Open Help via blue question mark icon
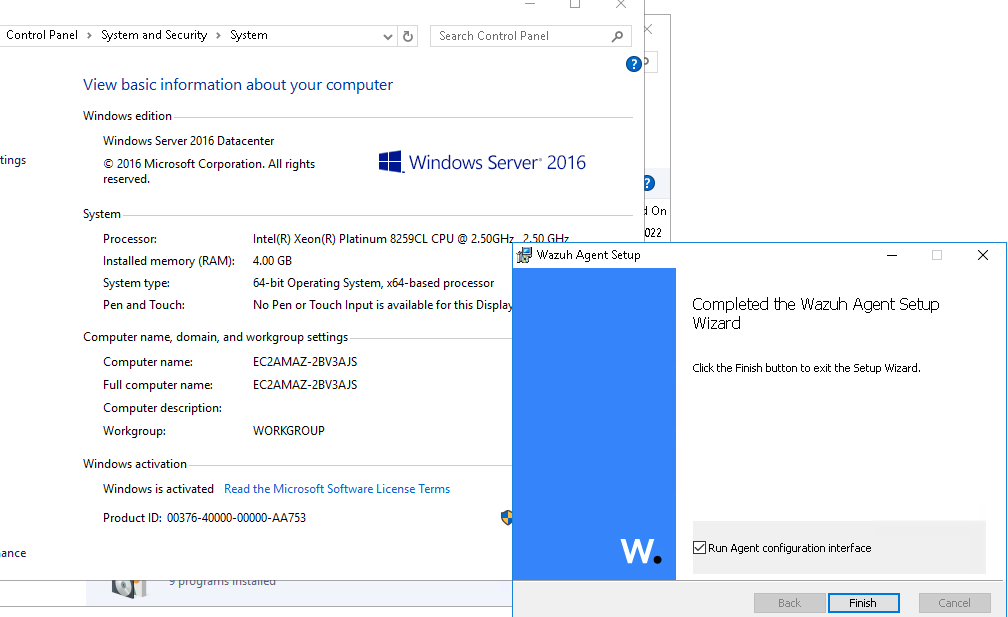 [x=633, y=63]
